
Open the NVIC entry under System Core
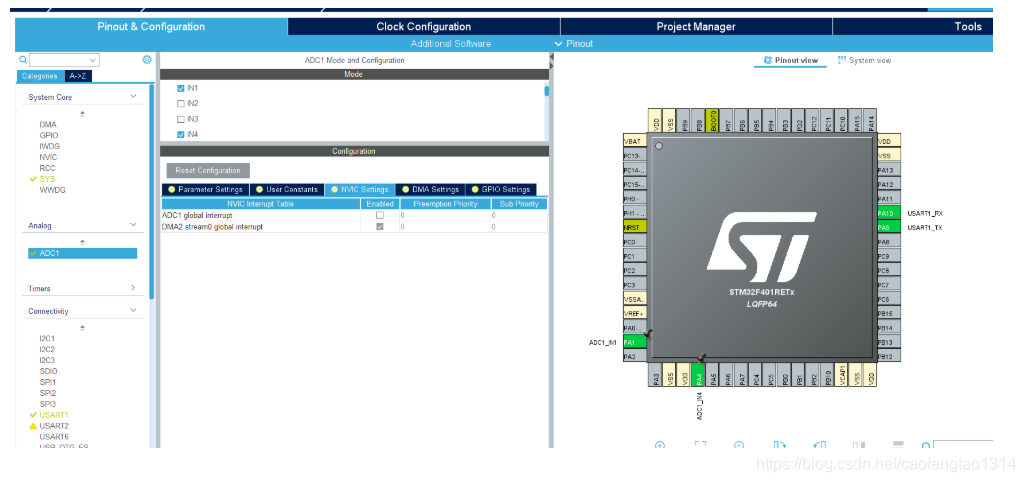click(x=48, y=157)
